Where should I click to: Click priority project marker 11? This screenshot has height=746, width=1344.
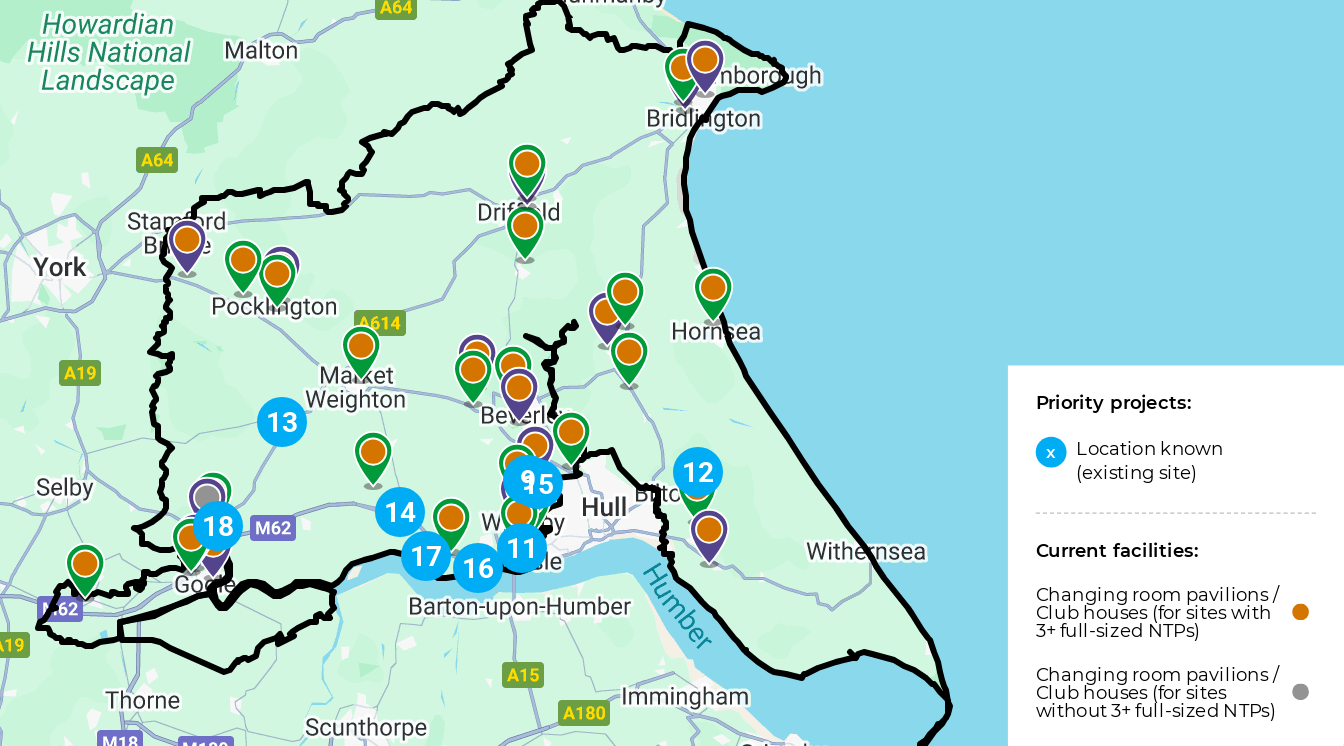tap(521, 548)
